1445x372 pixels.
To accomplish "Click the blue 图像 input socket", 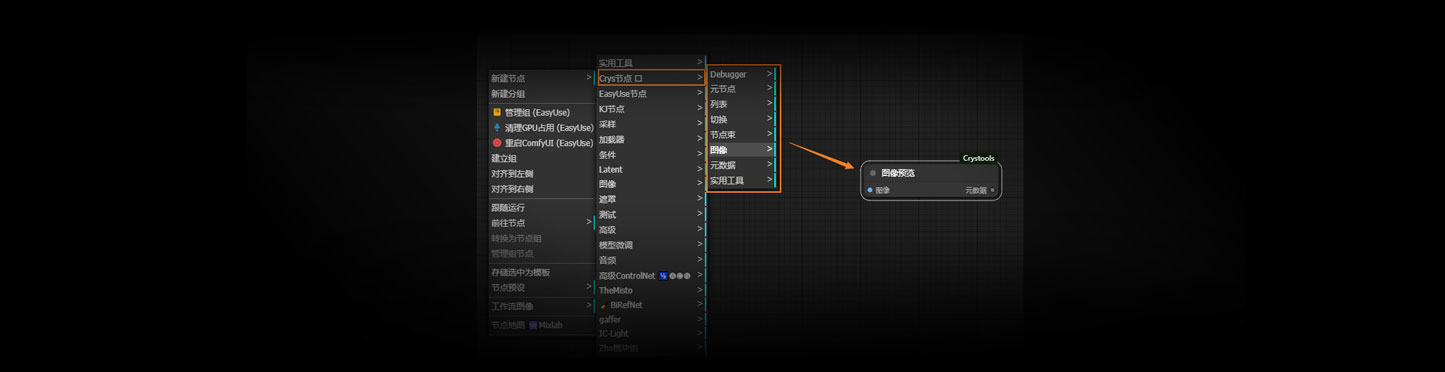I will pos(870,190).
